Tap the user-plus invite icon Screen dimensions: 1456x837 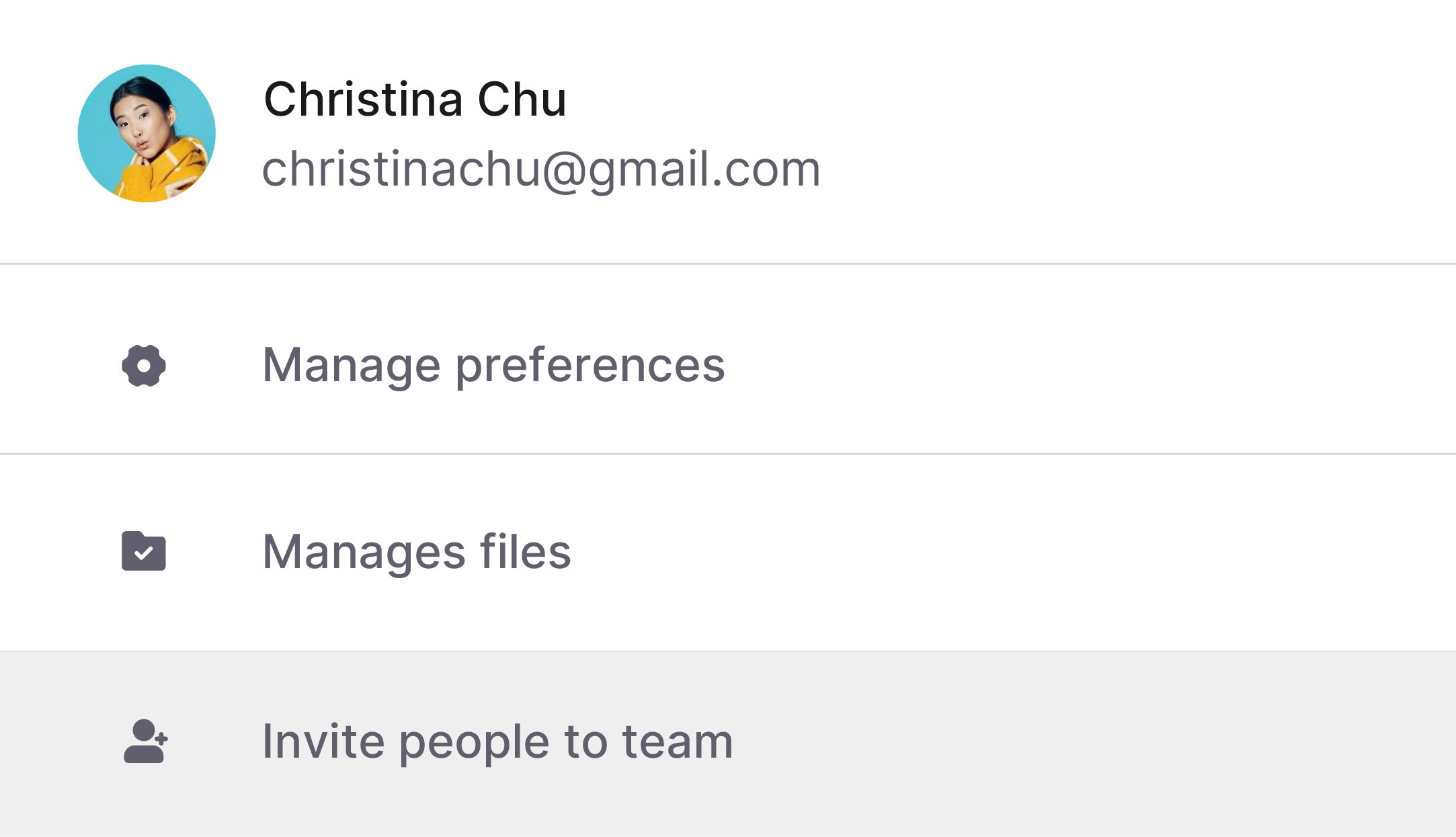pyautogui.click(x=145, y=741)
